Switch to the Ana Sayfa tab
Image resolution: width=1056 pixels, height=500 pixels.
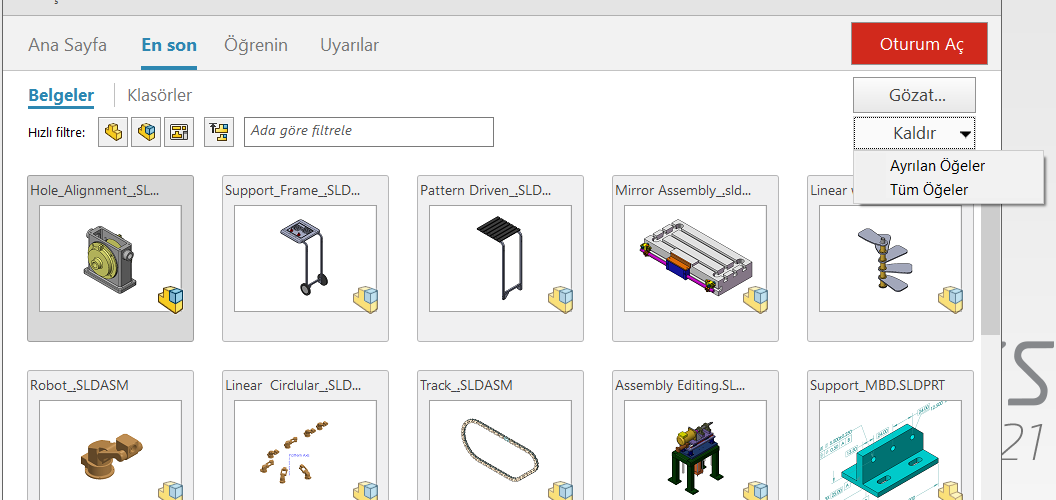(67, 45)
